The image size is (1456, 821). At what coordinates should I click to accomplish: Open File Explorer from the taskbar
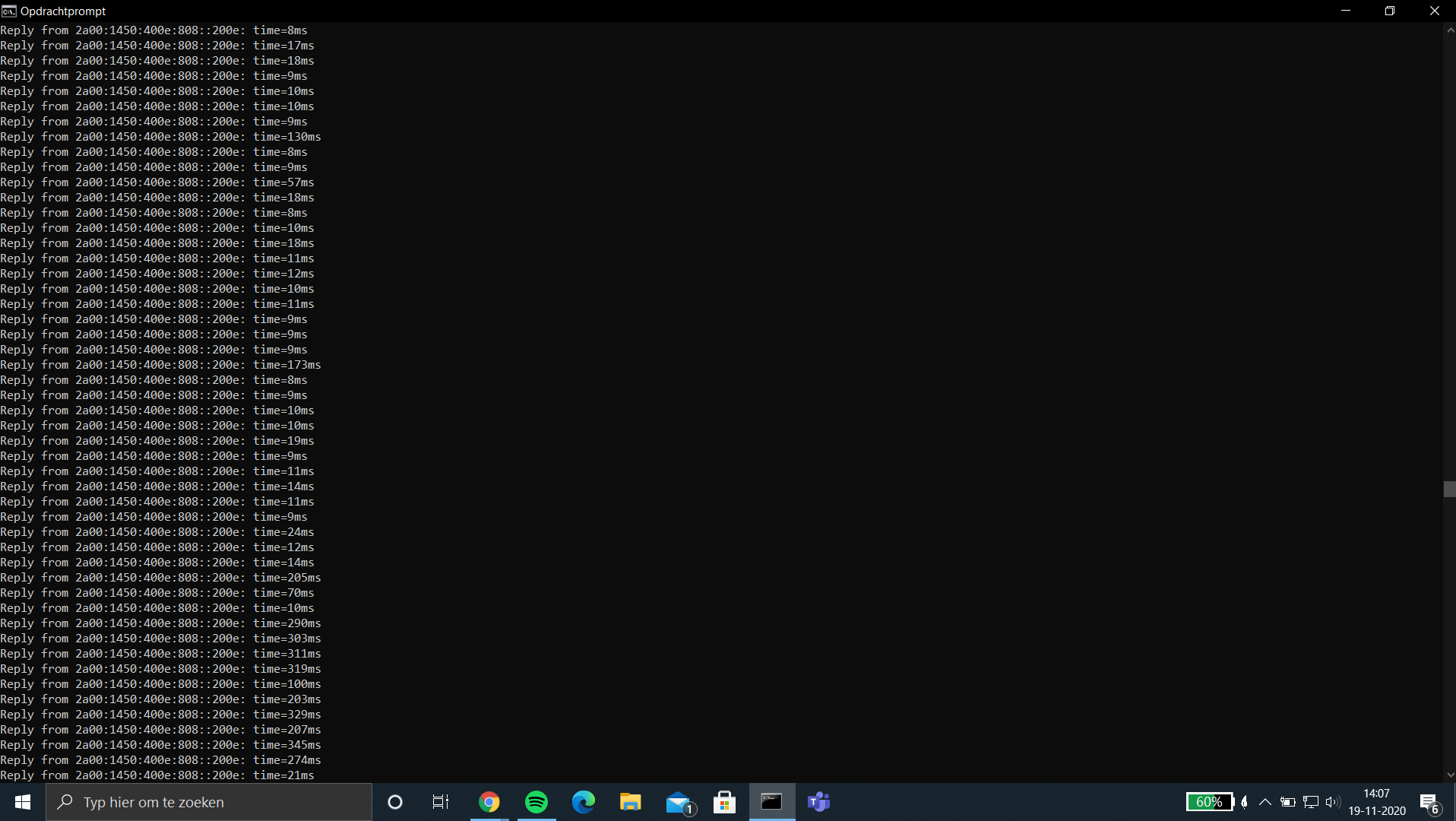click(x=631, y=802)
